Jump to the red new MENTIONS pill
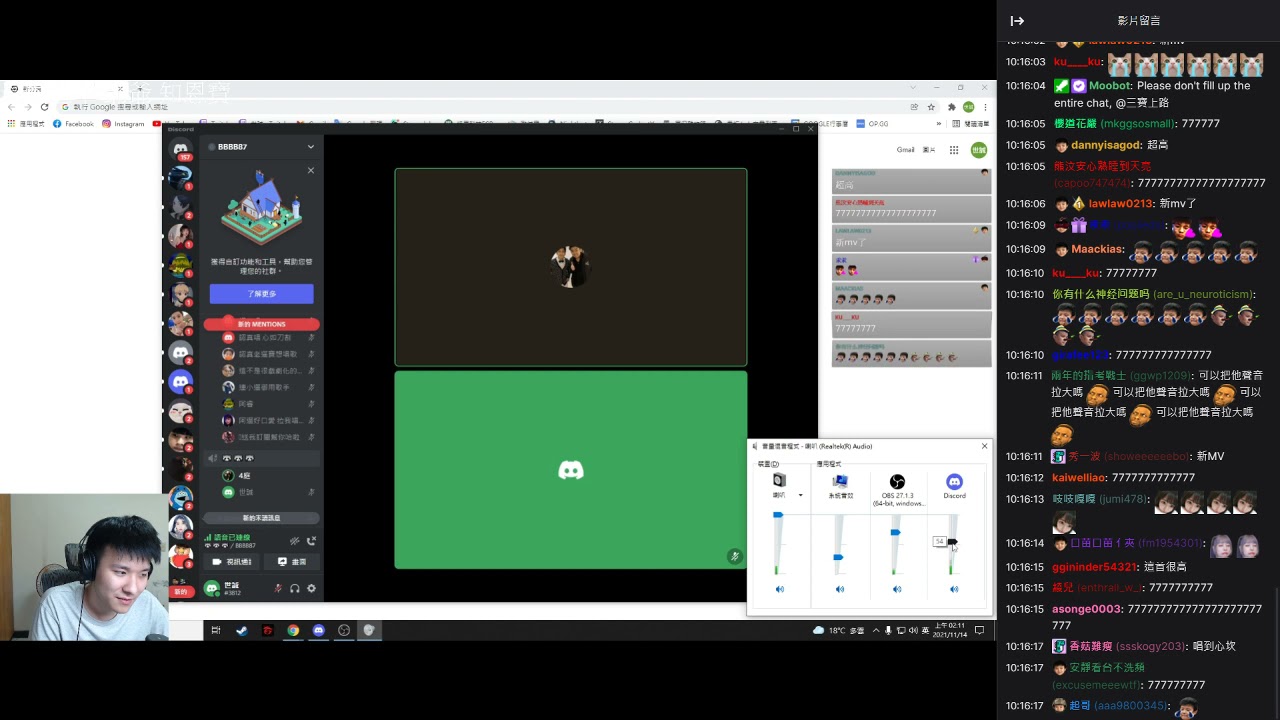1280x720 pixels. (261, 324)
